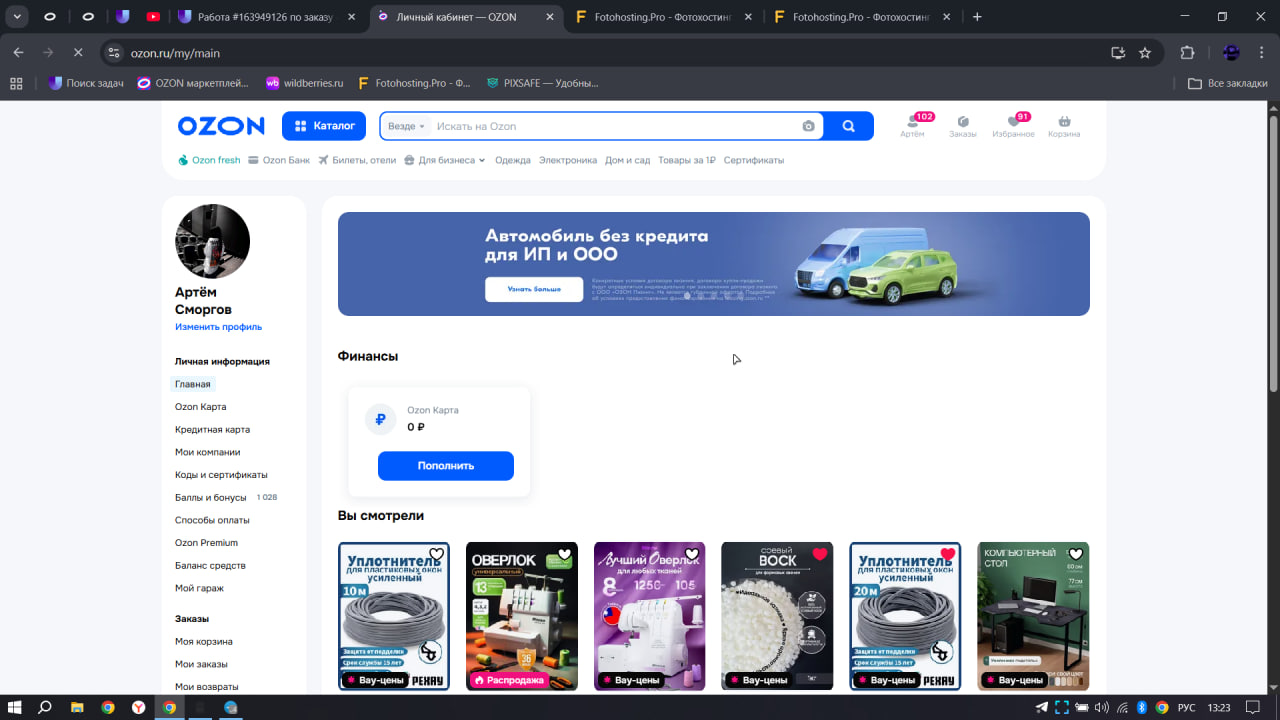Open the volume icon in system tray

click(x=1101, y=707)
